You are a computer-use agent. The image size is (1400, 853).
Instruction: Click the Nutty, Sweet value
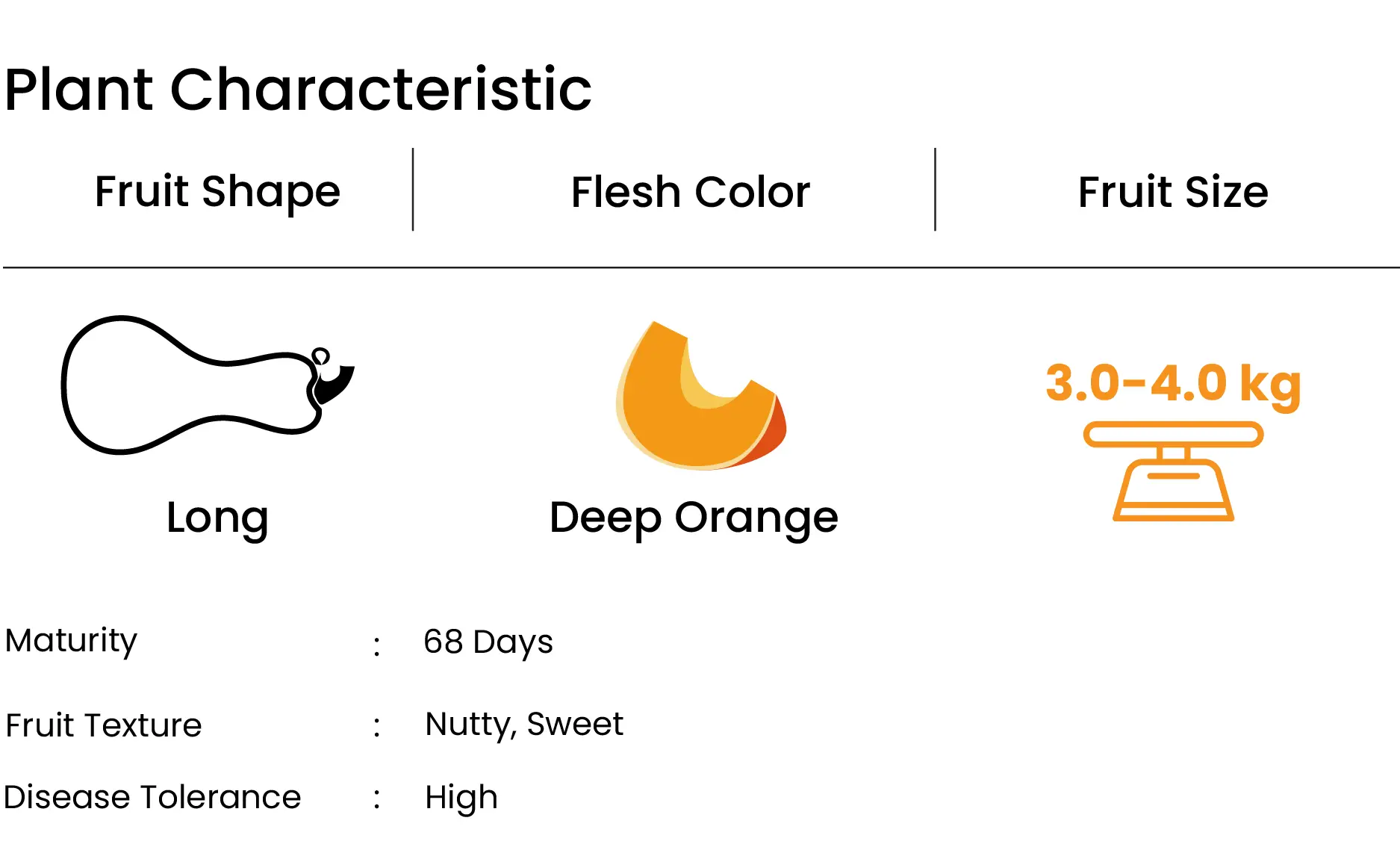click(x=524, y=725)
